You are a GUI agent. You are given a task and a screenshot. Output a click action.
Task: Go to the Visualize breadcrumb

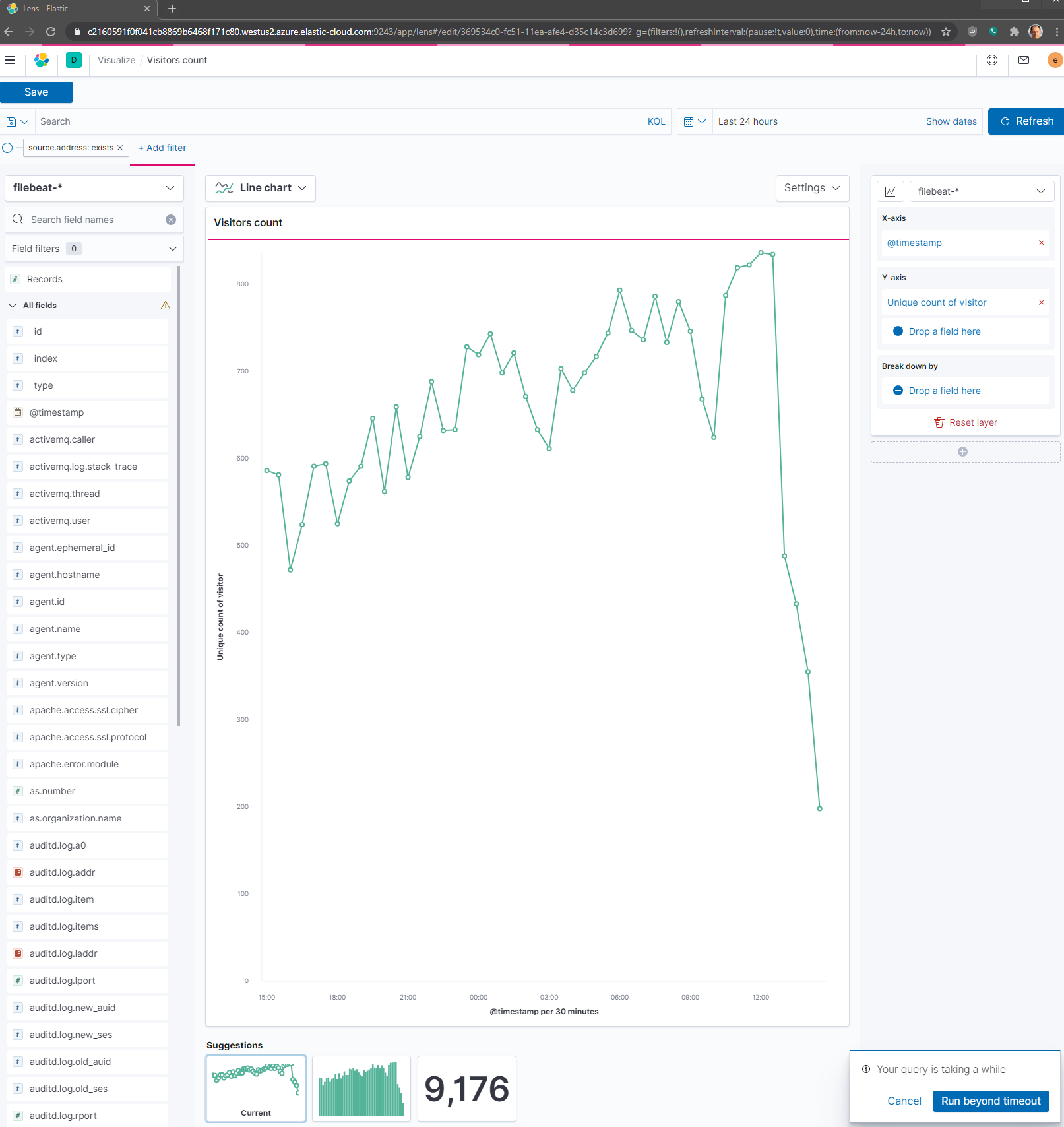point(117,60)
